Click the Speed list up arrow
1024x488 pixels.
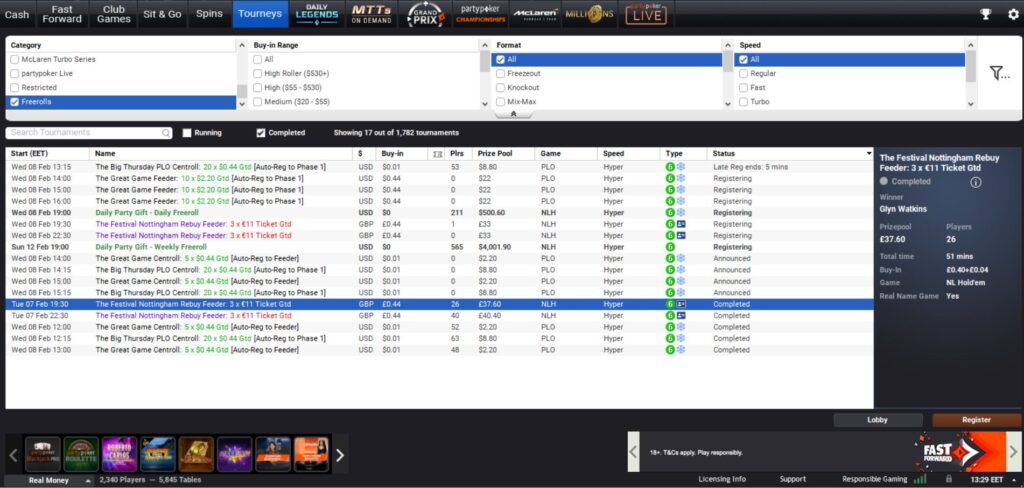pos(970,45)
